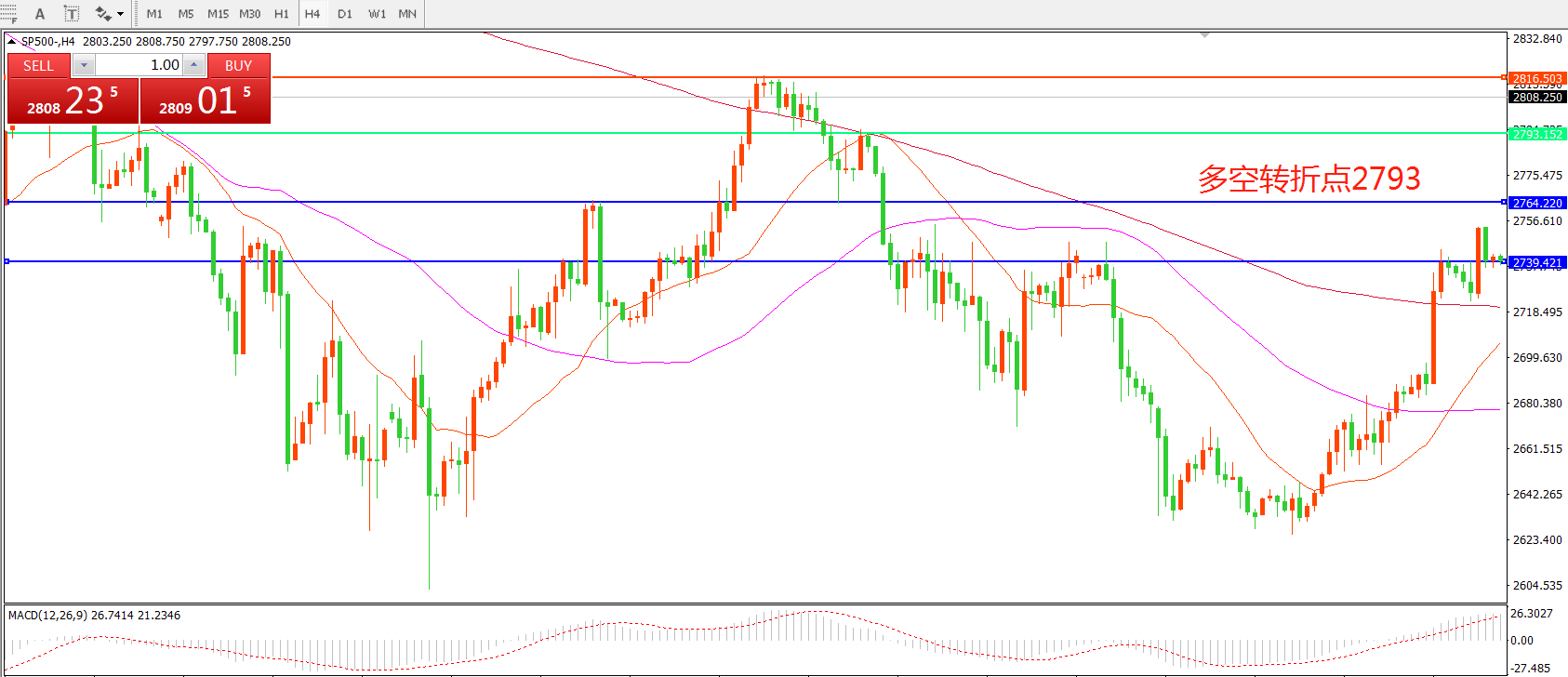Select the Arrows objects tool icon

(x=102, y=14)
